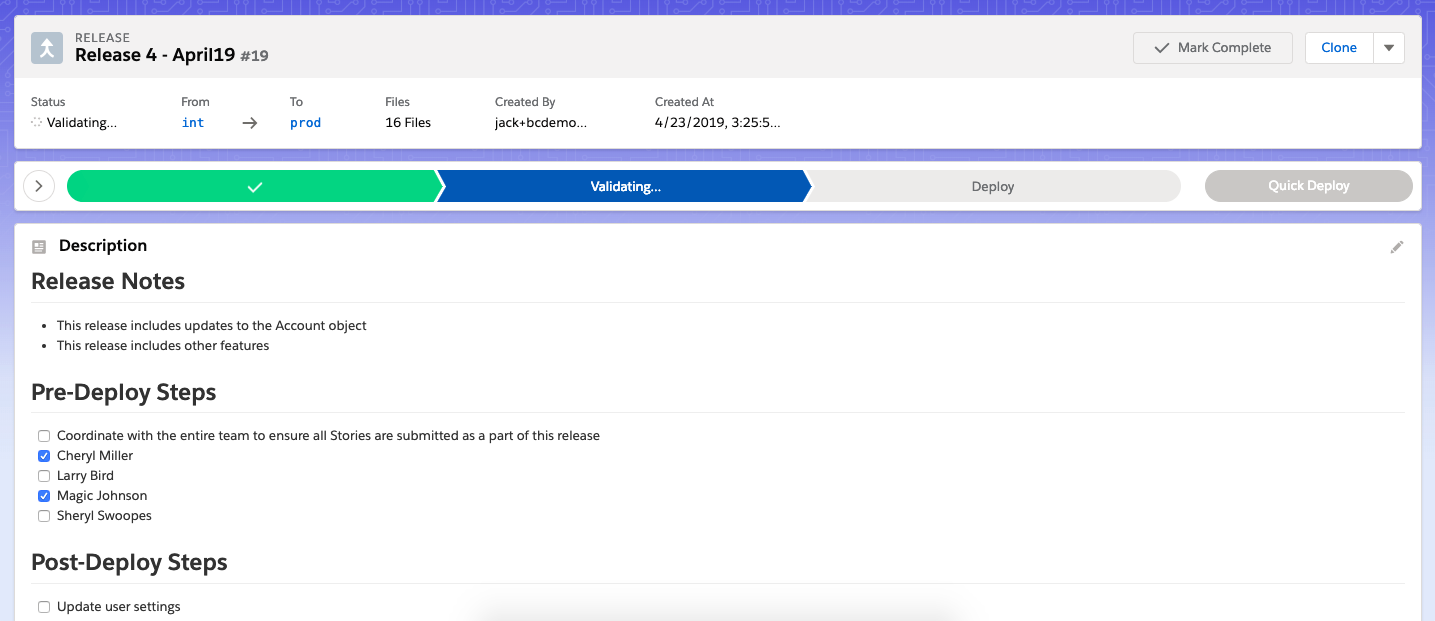Uncheck the Cheryl Miller checkbox
The width and height of the screenshot is (1435, 621).
coord(43,455)
